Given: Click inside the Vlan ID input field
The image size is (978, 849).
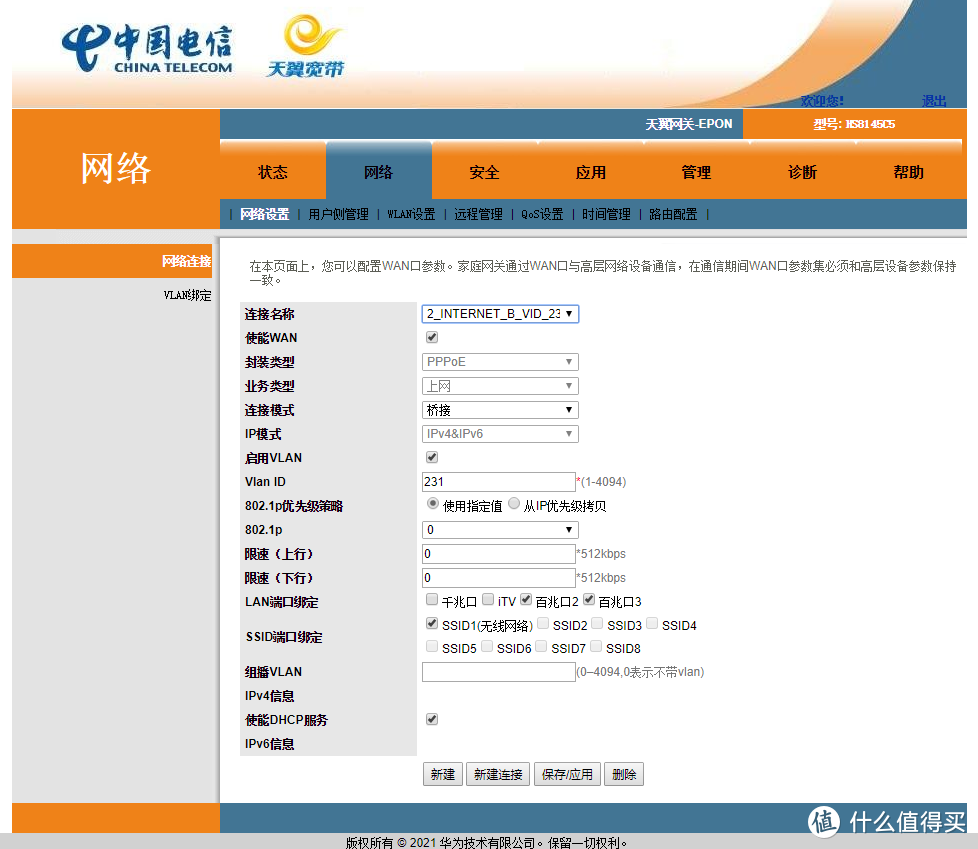Looking at the screenshot, I should pyautogui.click(x=498, y=481).
